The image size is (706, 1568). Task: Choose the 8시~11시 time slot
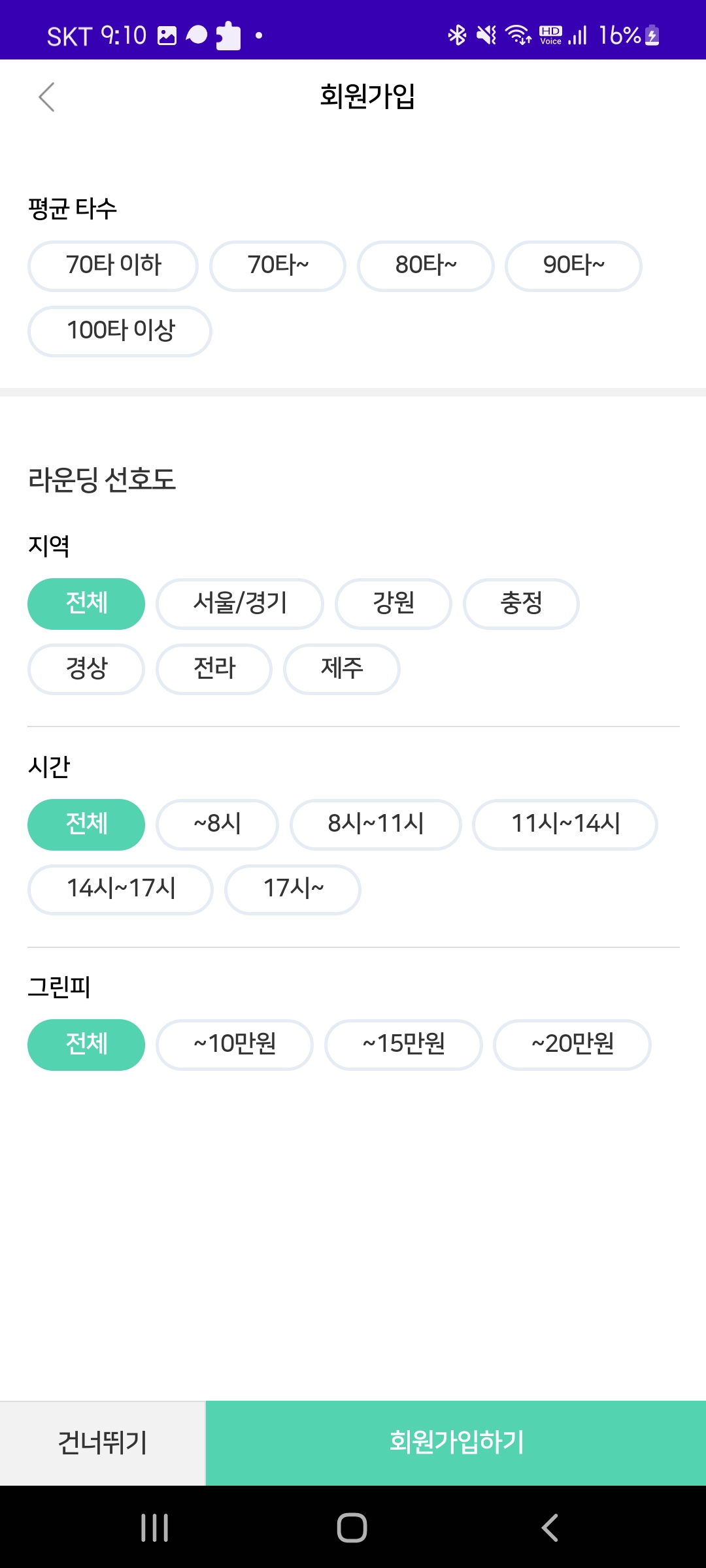click(x=376, y=825)
